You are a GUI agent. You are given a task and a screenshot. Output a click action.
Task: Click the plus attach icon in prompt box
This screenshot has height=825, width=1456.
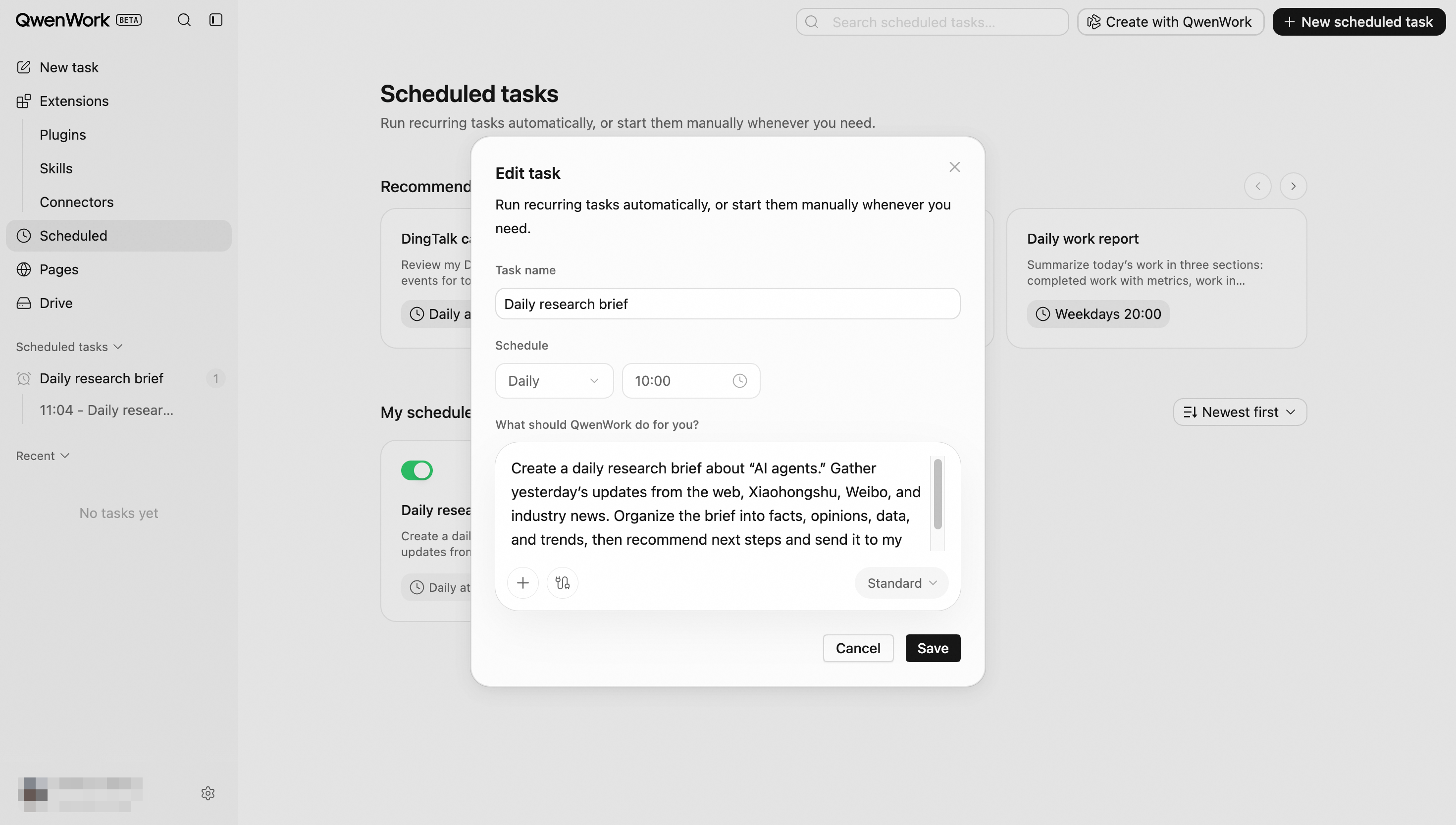coord(522,582)
